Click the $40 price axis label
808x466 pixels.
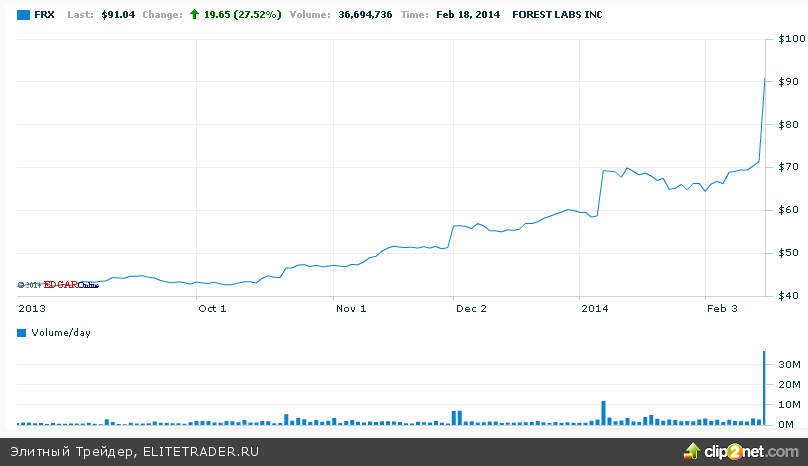tap(788, 296)
